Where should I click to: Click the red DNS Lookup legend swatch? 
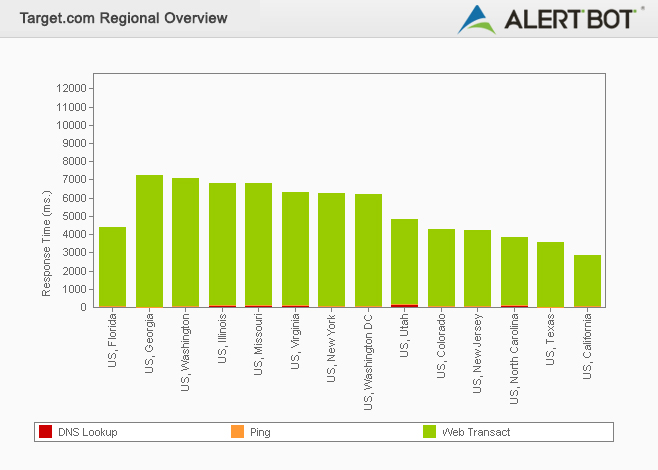45,432
